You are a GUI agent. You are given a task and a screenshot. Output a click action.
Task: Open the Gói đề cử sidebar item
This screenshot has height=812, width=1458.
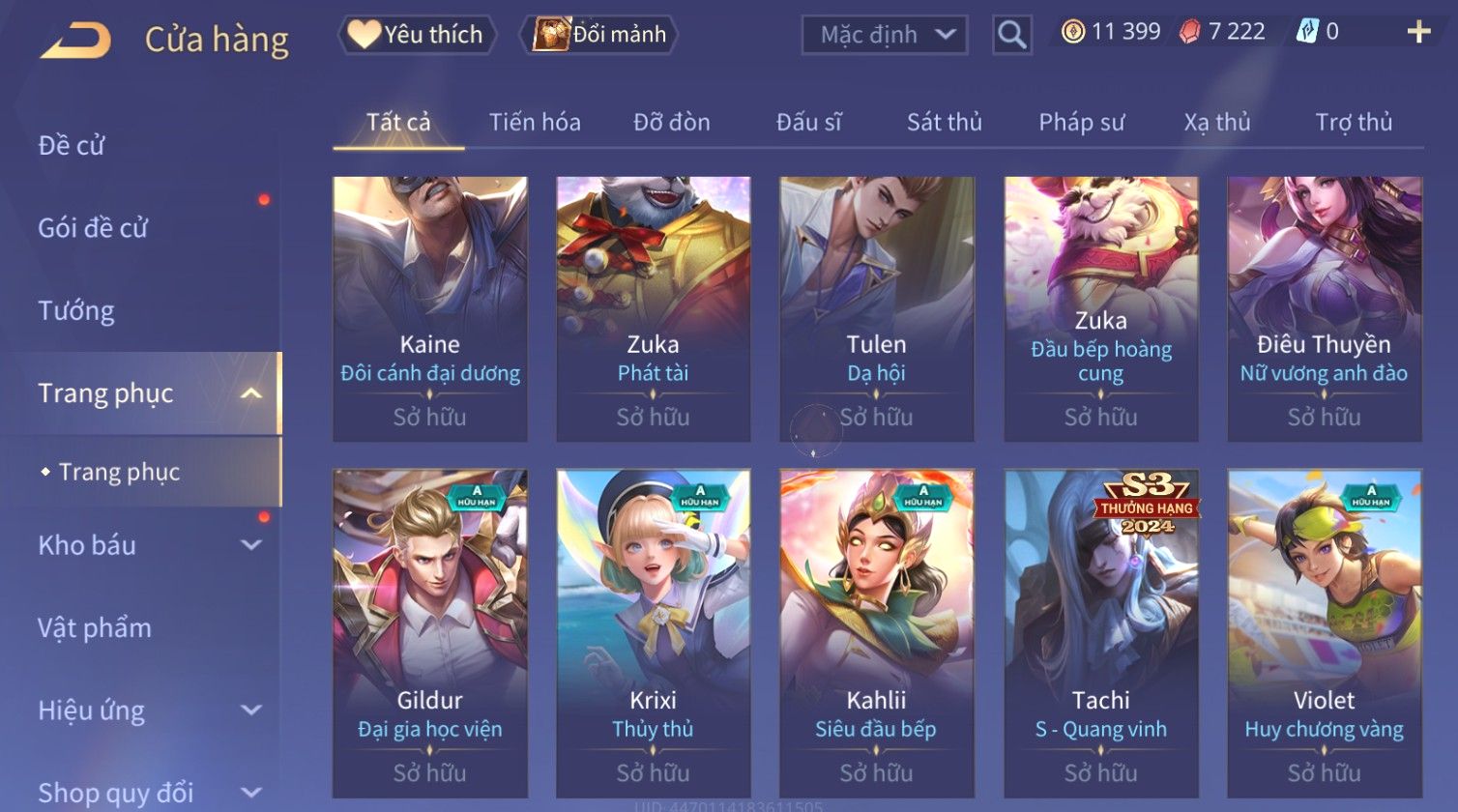coord(93,228)
